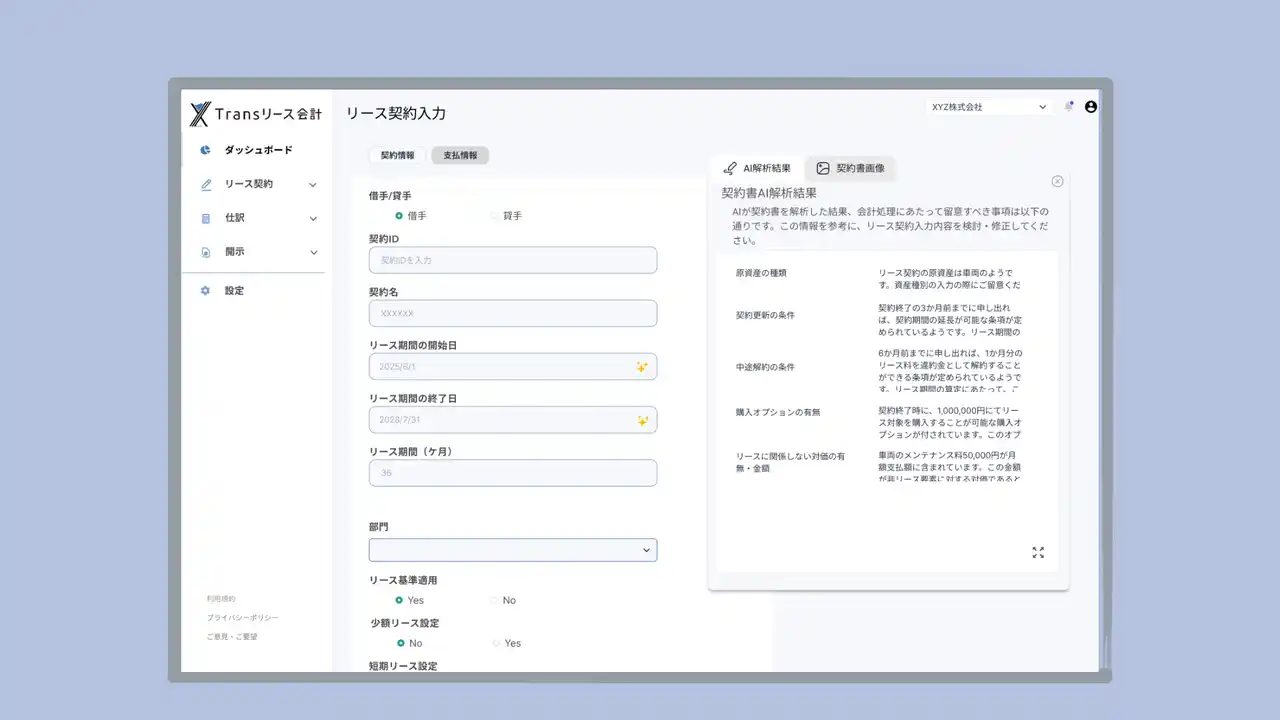Click sparkle icon in lease end date field

point(642,421)
